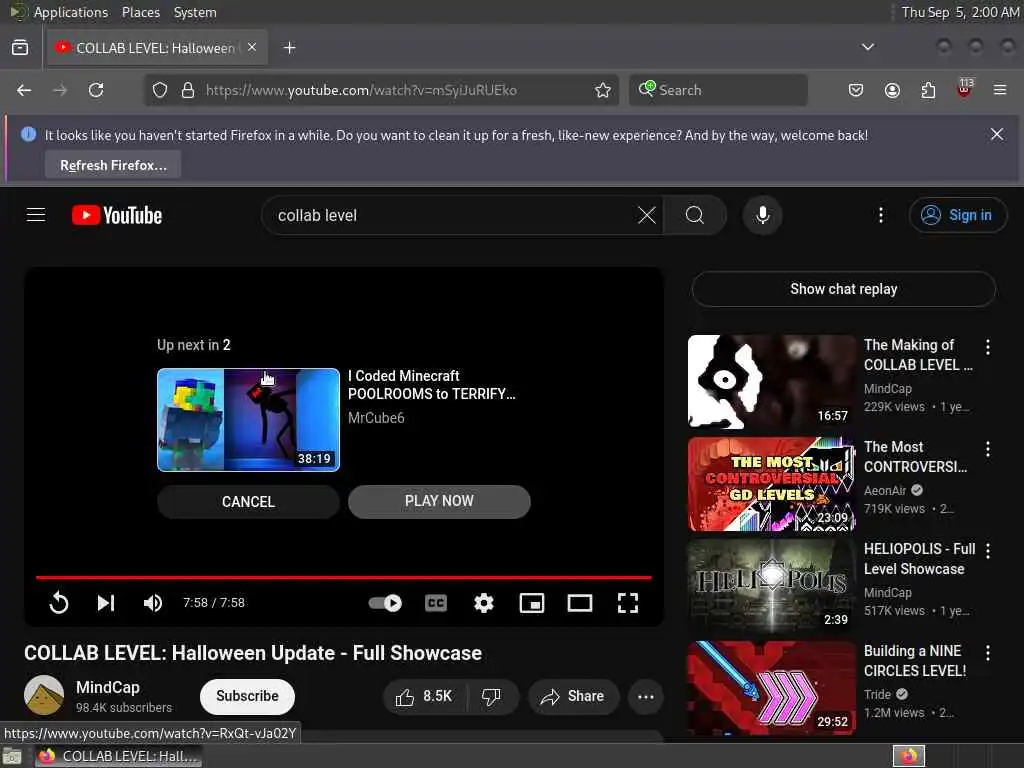
Task: Open HELIOPOLIS - Full Level Showcase title
Action: [x=920, y=559]
